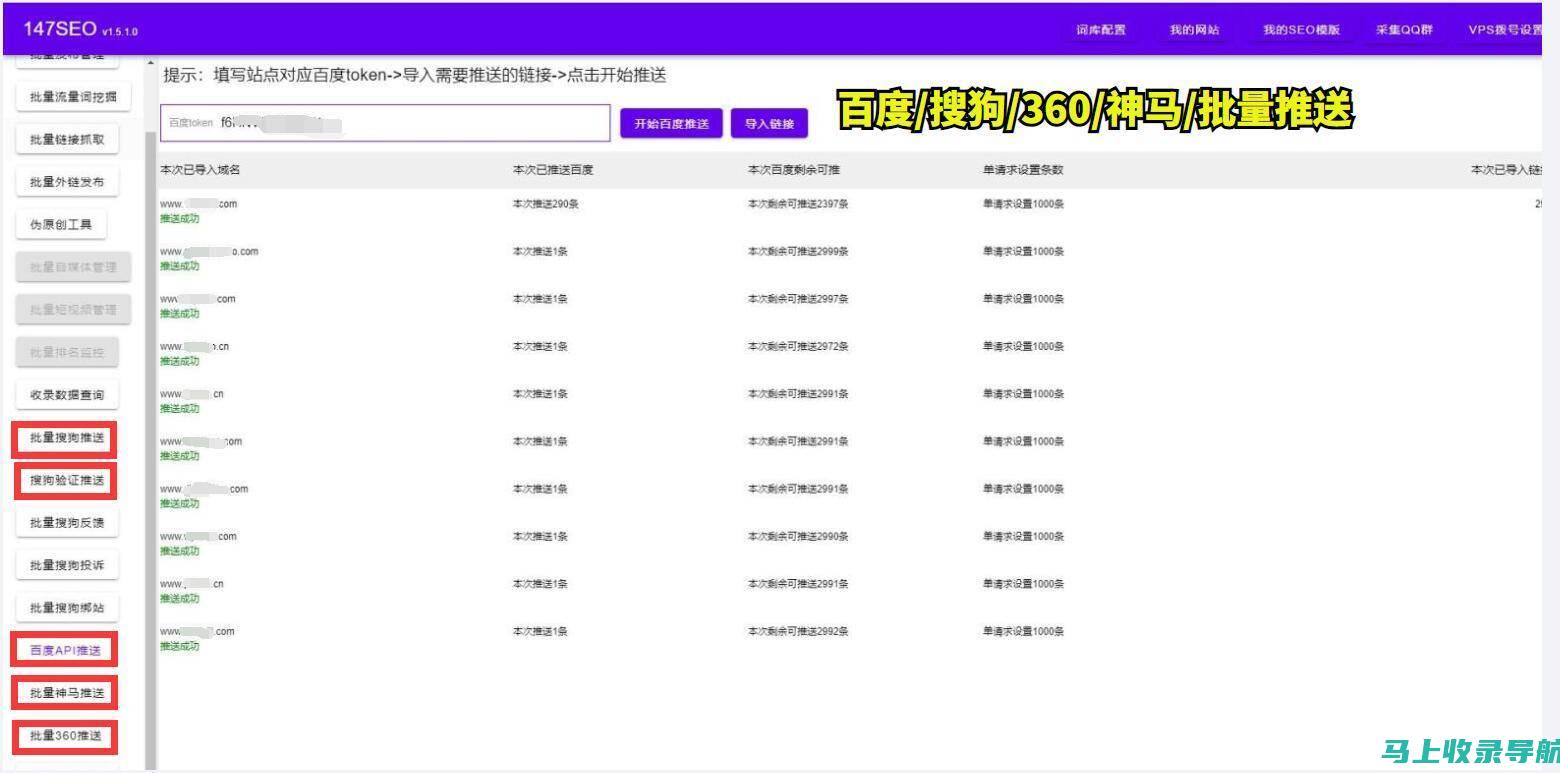Select 百度API推送 in the sidebar
Screen dimensions: 1560x773
[x=65, y=650]
